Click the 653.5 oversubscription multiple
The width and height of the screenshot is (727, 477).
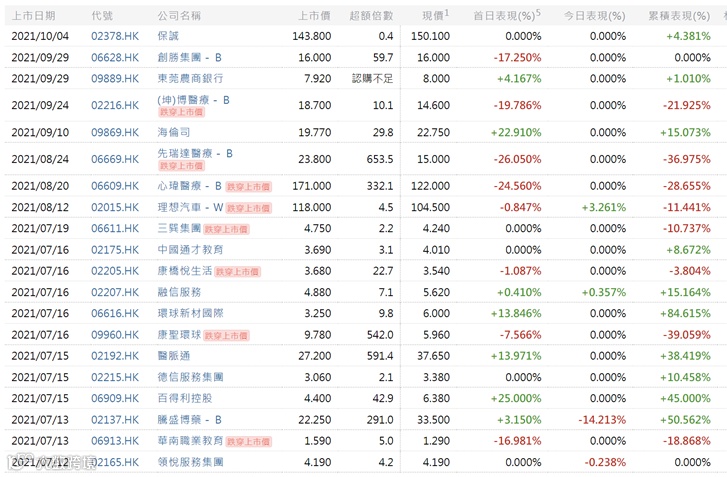coord(380,159)
